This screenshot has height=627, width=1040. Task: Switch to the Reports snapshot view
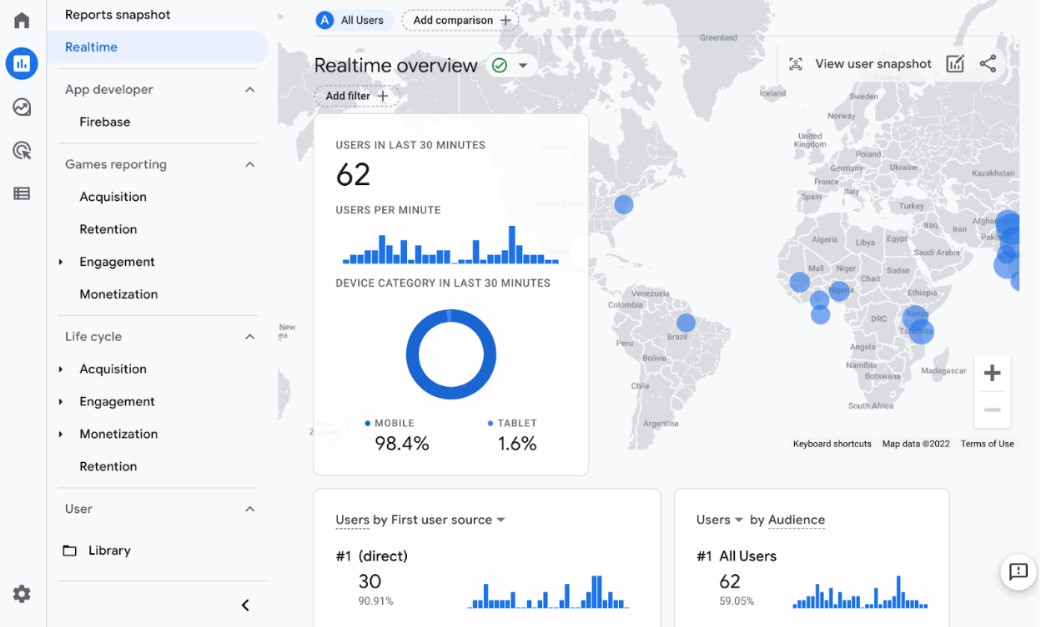tap(116, 14)
